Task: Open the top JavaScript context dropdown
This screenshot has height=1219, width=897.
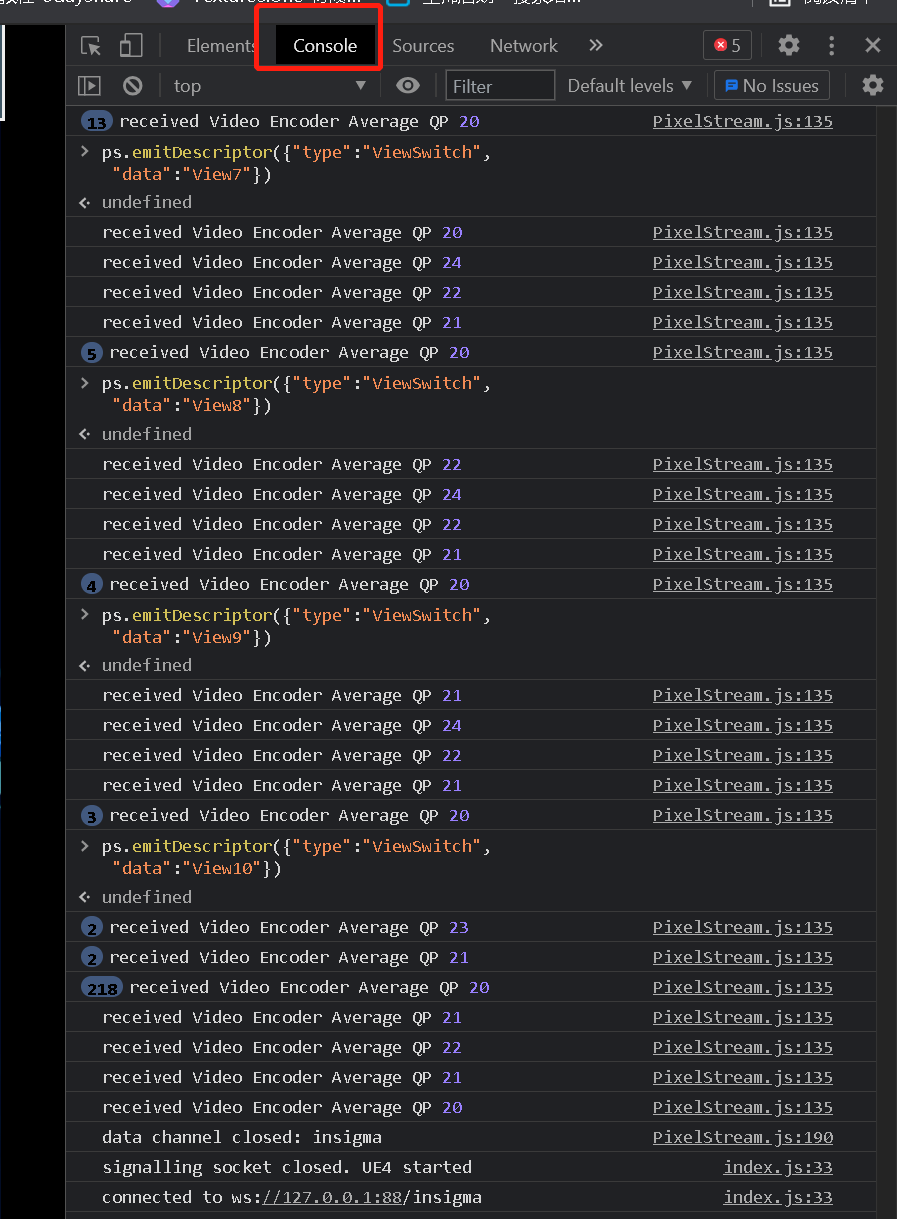Action: coord(270,86)
